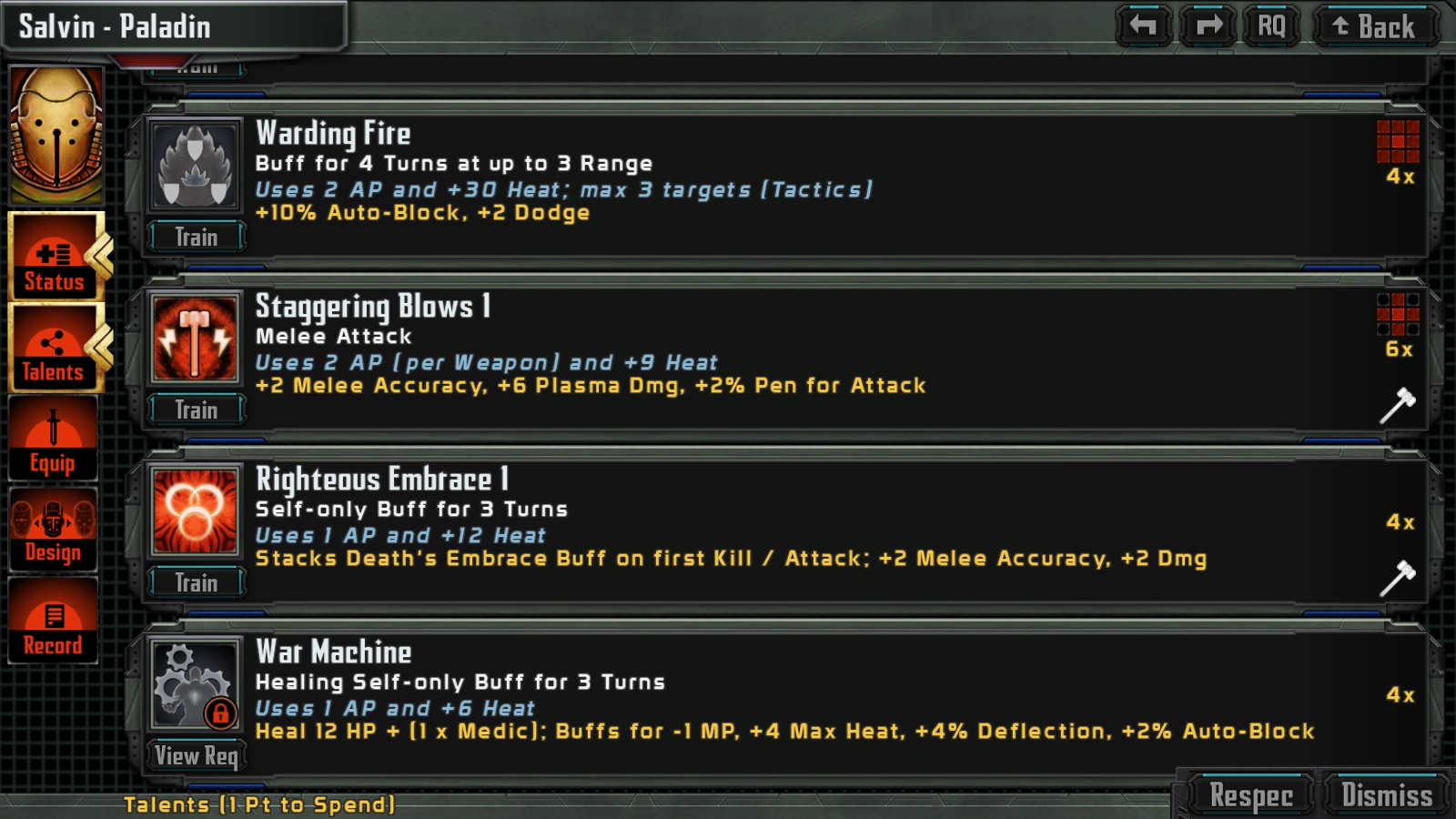Click the locked War Machine icon
The height and width of the screenshot is (819, 1456).
click(195, 684)
